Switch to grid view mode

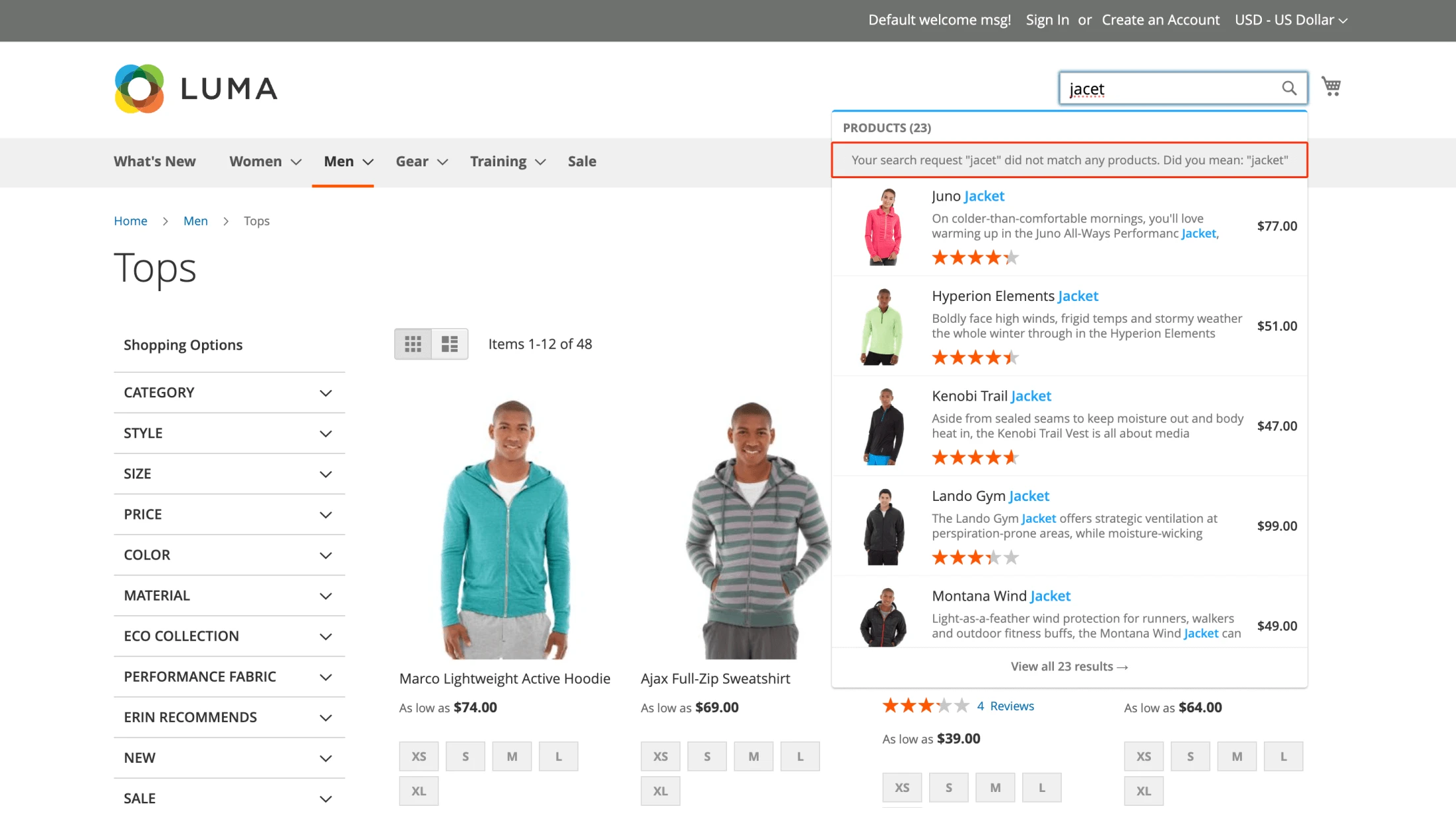click(x=413, y=344)
